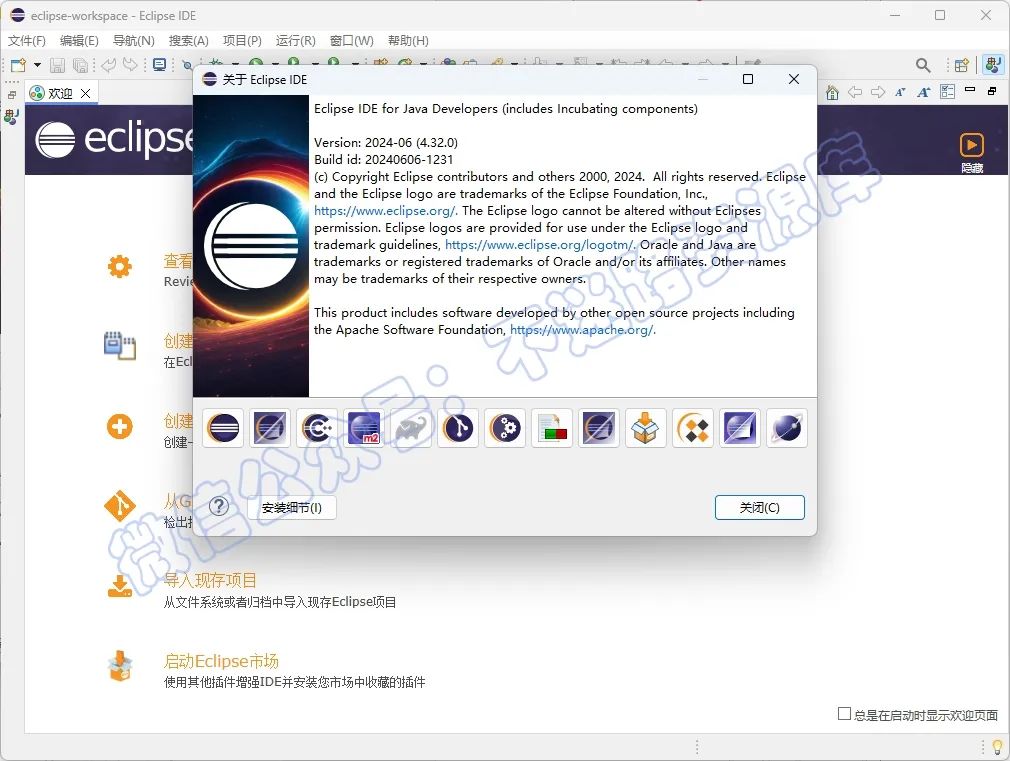
Task: Open help via the question mark icon
Action: pos(219,506)
